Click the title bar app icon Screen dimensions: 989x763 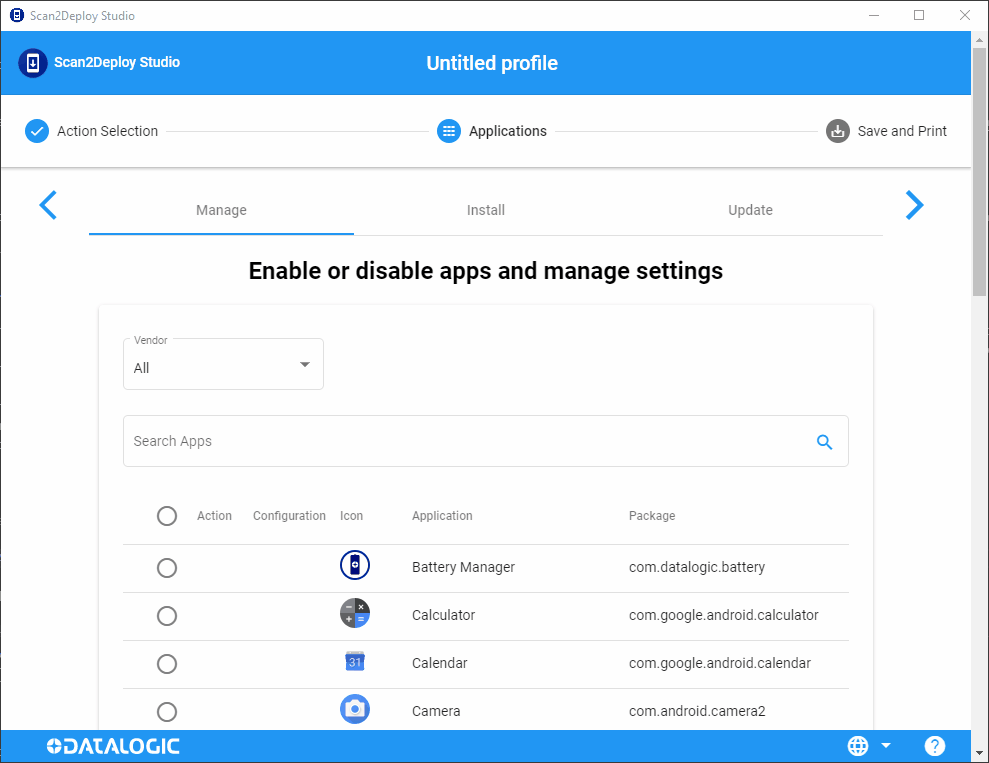[17, 15]
